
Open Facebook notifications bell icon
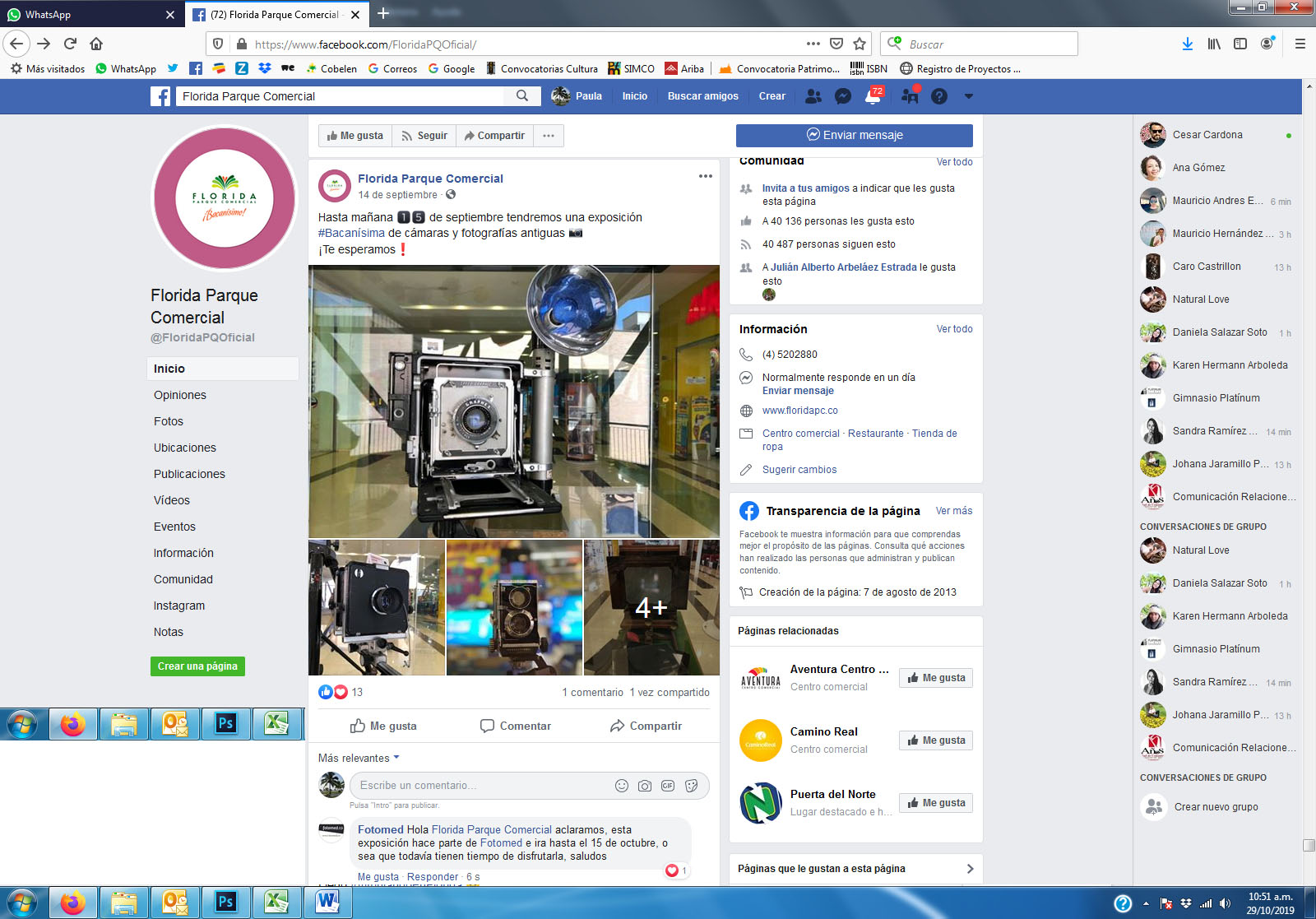click(x=873, y=96)
